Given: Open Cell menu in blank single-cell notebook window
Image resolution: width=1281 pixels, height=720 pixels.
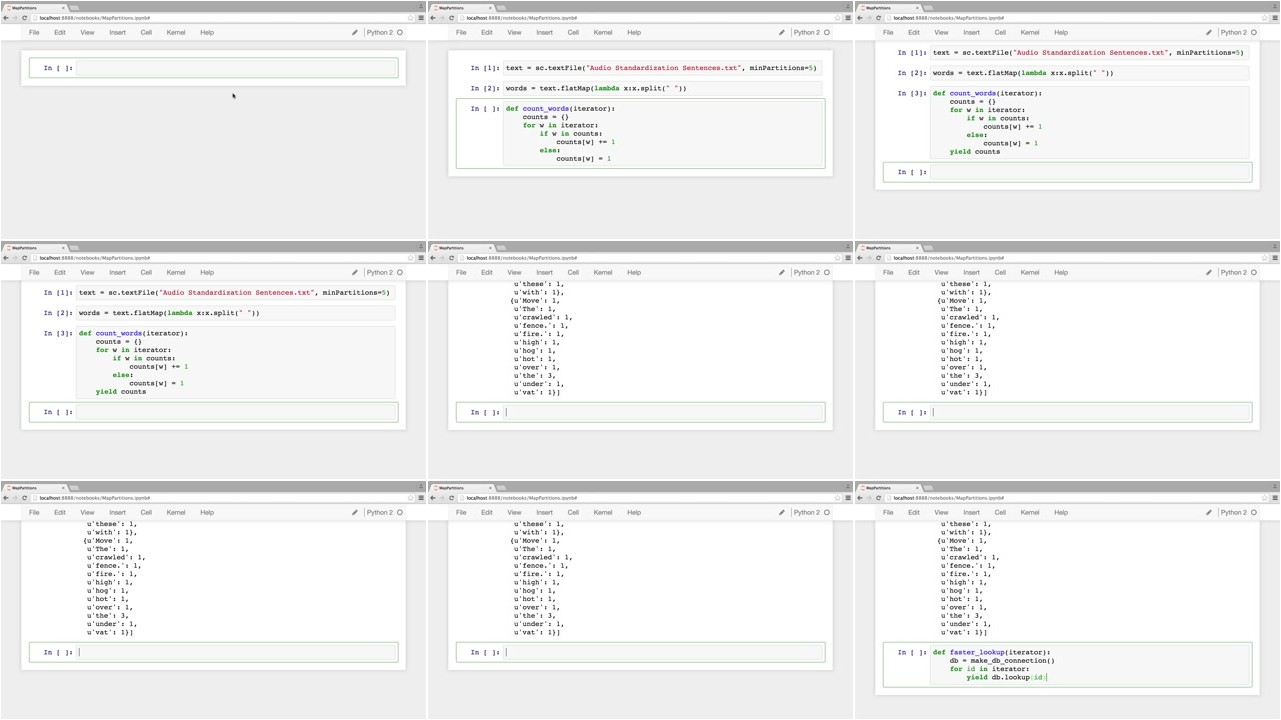Looking at the screenshot, I should click(146, 32).
